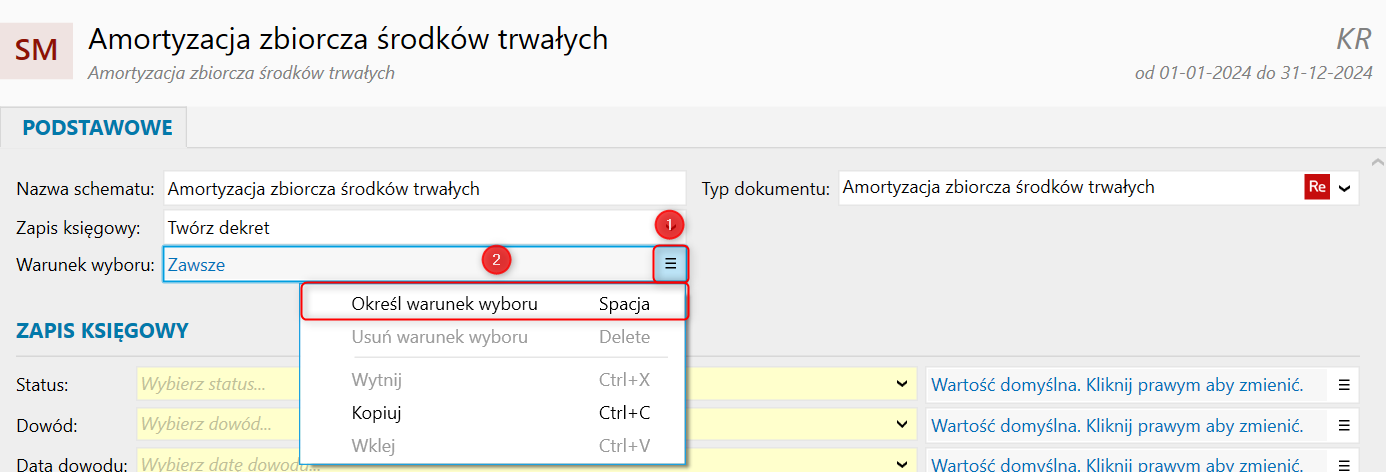Open the hamburger menu next to Warunek wyboru
The width and height of the screenshot is (1386, 472).
[x=671, y=265]
